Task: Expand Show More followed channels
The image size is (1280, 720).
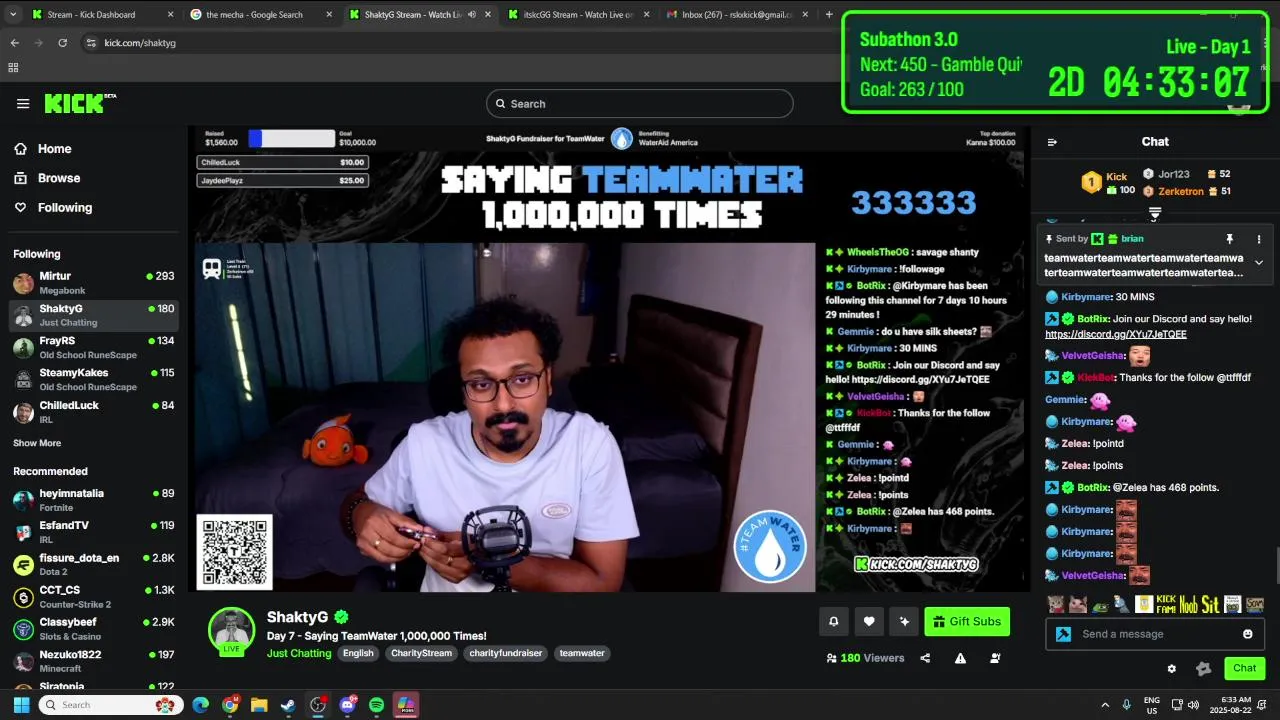Action: click(x=37, y=443)
